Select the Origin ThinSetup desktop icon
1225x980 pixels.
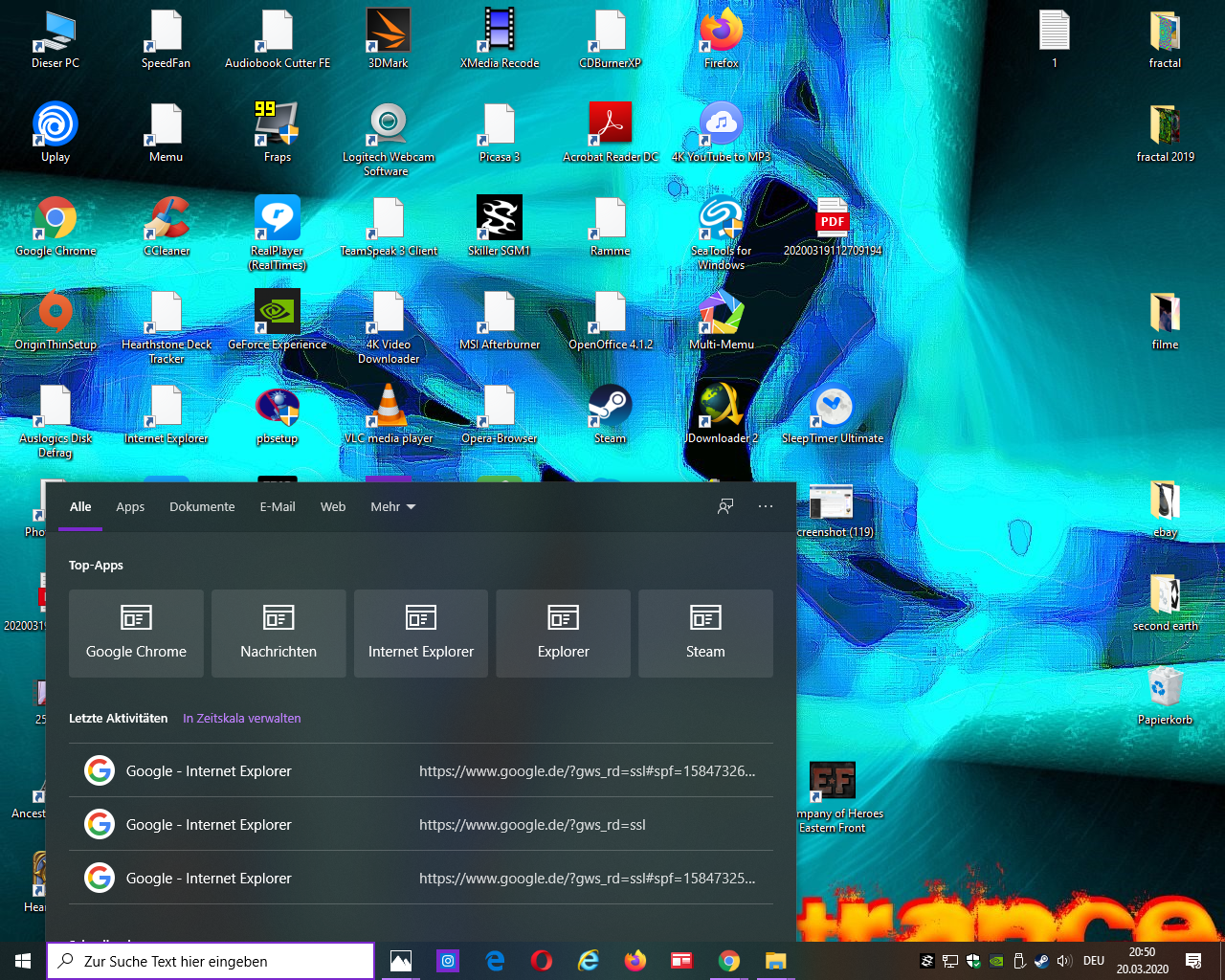click(x=56, y=320)
